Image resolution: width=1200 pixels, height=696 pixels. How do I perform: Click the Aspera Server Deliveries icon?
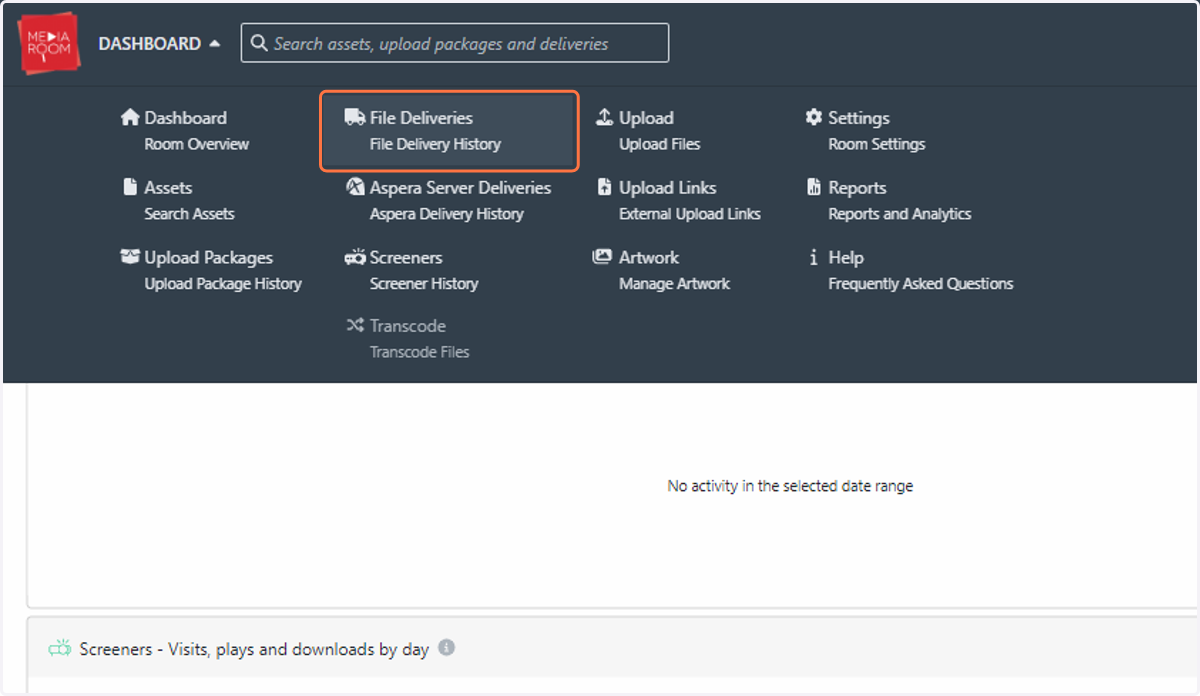click(355, 187)
